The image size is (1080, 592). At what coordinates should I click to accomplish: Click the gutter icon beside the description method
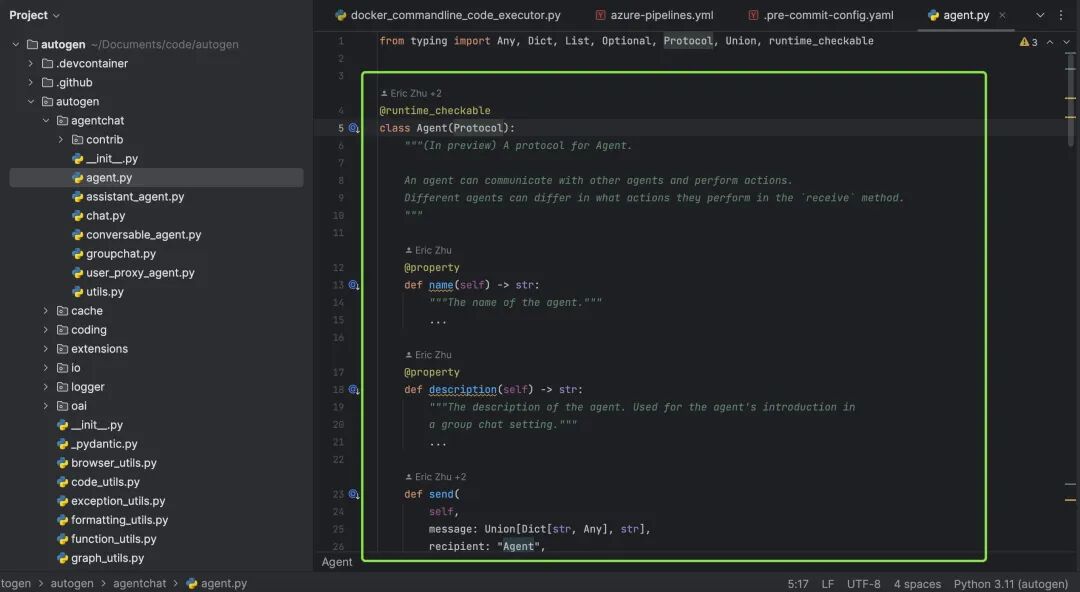coord(353,390)
